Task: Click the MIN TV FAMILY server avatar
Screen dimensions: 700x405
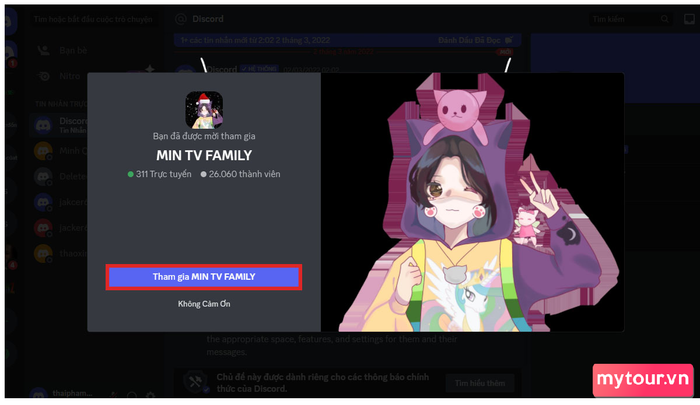Action: [x=204, y=110]
